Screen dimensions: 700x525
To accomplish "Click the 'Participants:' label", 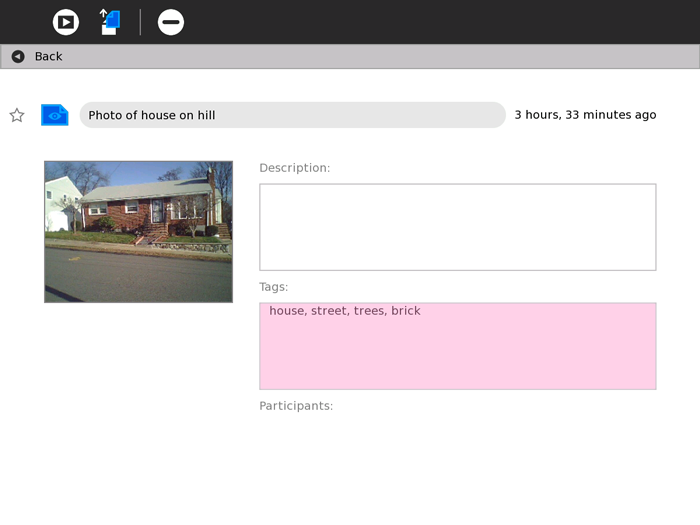I will 296,406.
